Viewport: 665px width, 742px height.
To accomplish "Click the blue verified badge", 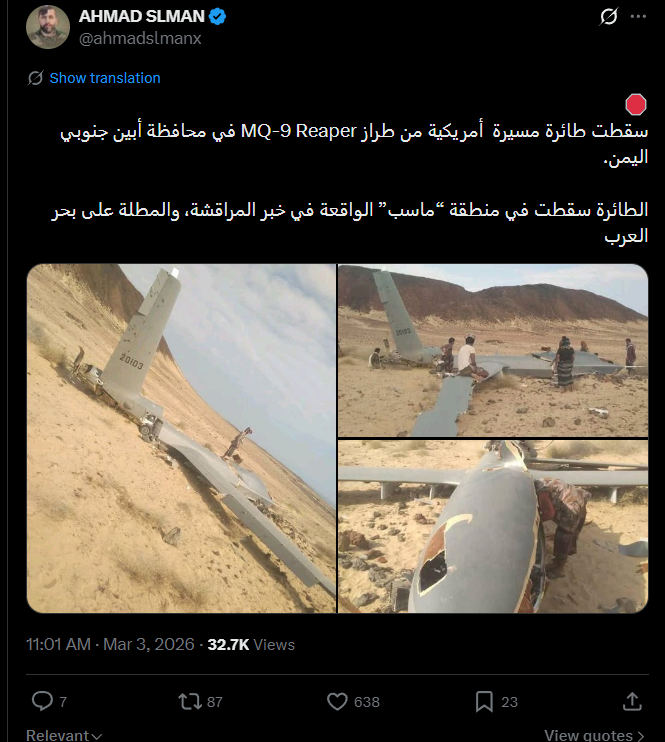I will point(218,17).
